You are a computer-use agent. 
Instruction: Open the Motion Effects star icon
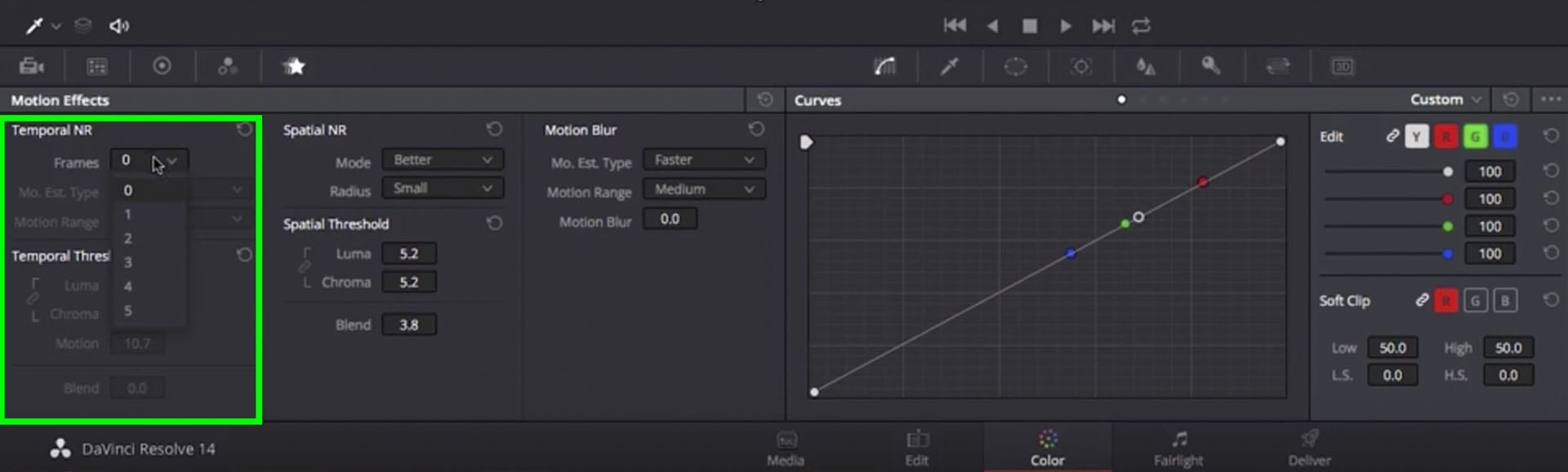pos(294,67)
